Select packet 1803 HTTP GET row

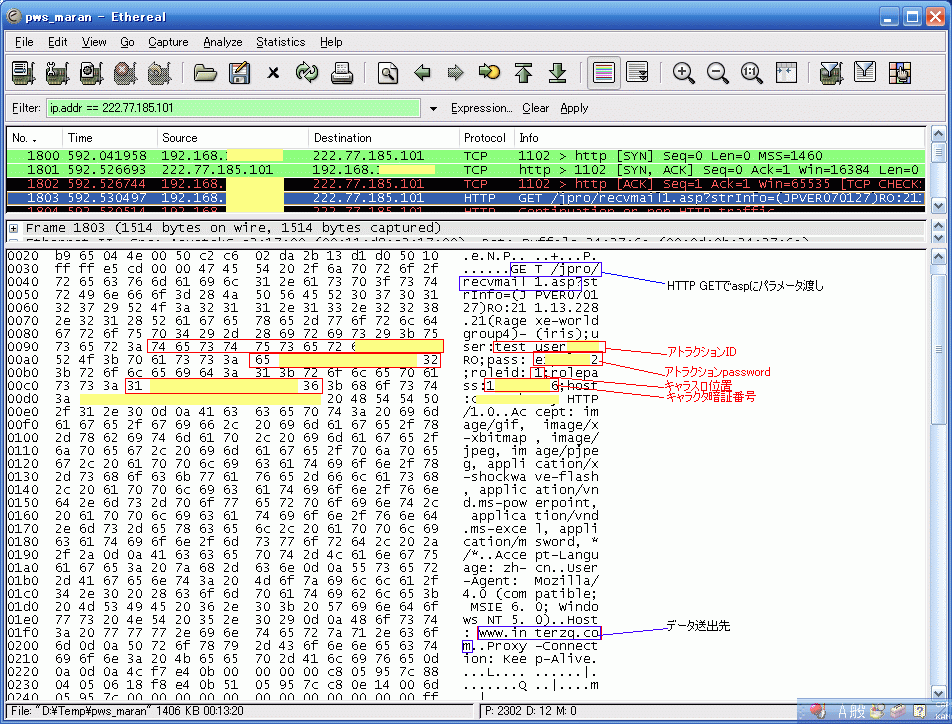(466, 198)
